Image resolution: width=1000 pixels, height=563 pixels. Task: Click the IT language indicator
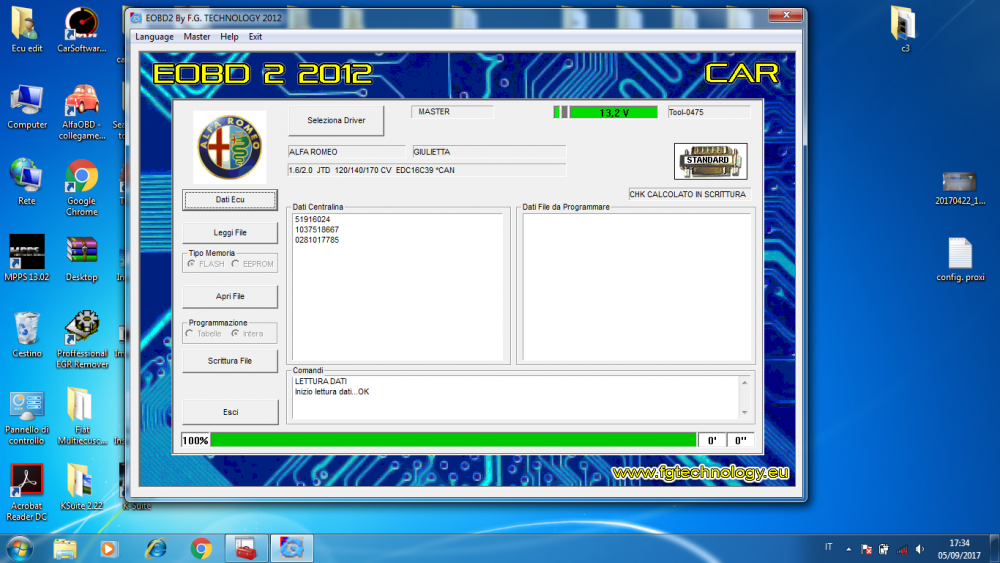(828, 547)
